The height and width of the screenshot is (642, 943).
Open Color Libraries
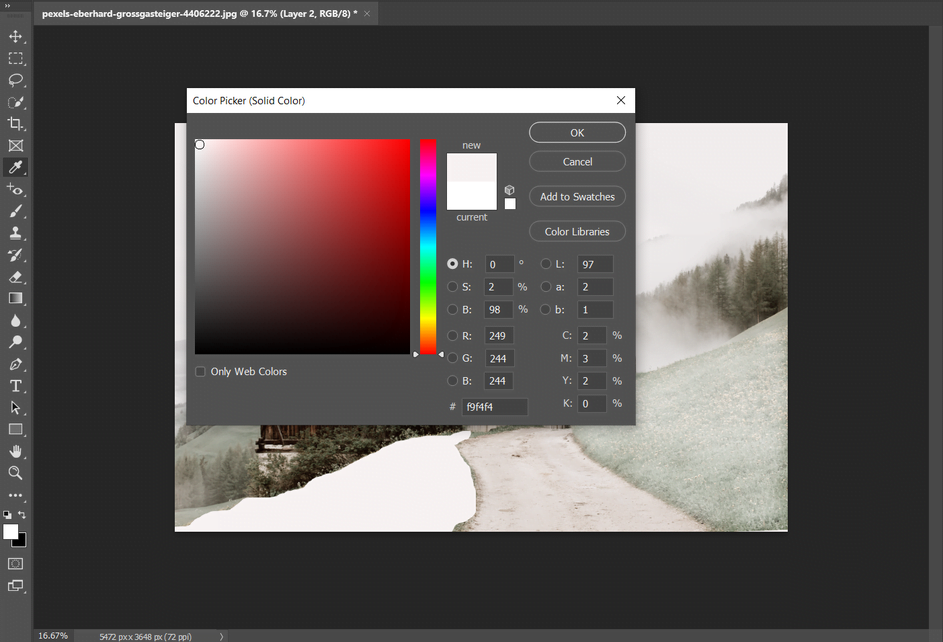click(x=577, y=231)
